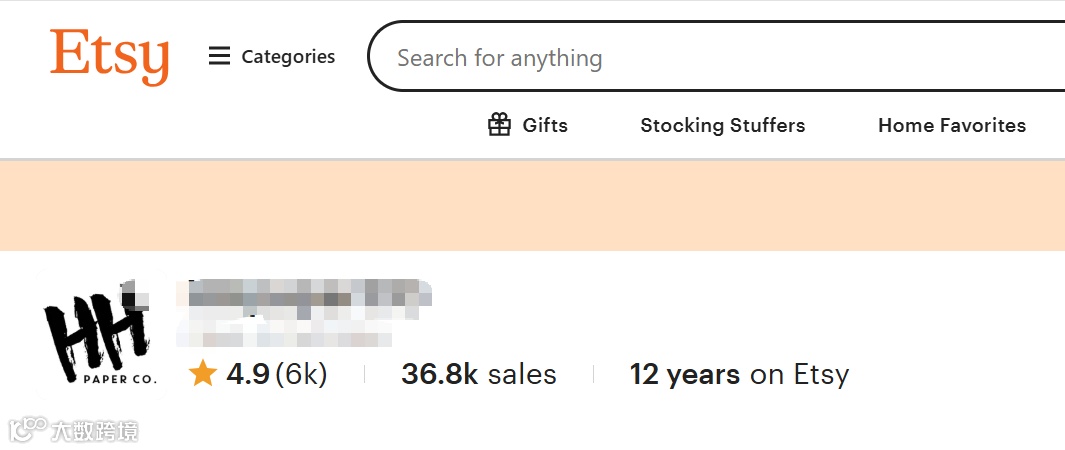Image resolution: width=1065 pixels, height=450 pixels.
Task: View the 36.8k sales link
Action: point(478,374)
